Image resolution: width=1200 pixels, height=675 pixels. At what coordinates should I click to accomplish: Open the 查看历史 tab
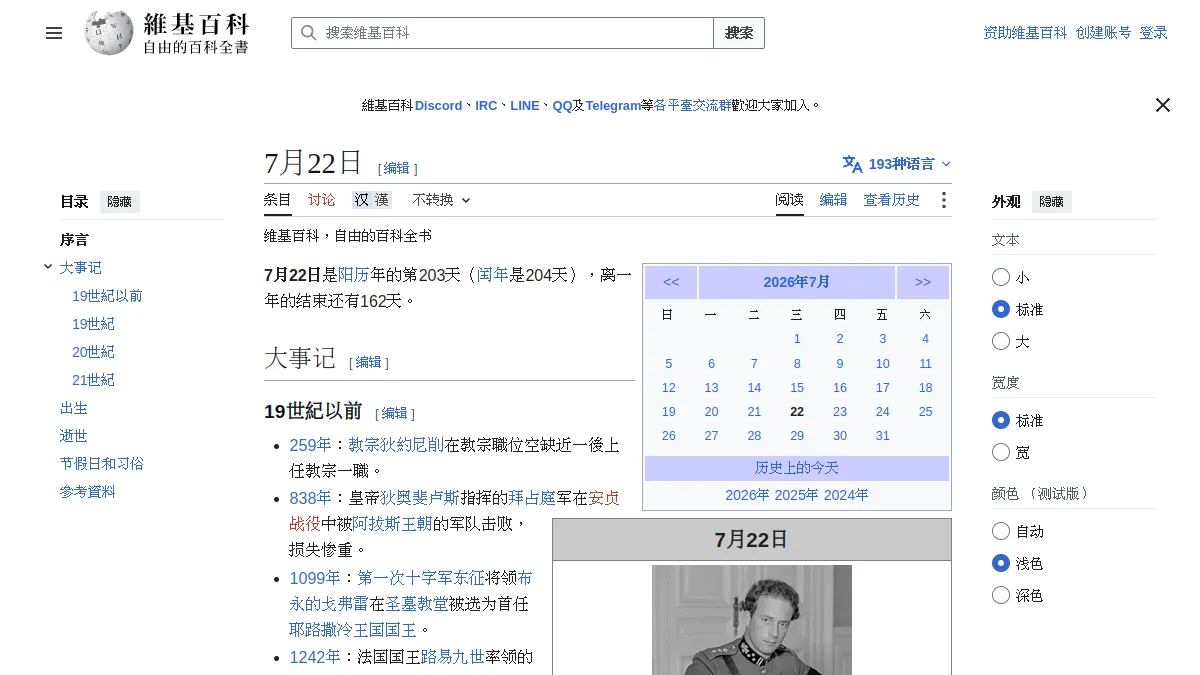tap(892, 200)
